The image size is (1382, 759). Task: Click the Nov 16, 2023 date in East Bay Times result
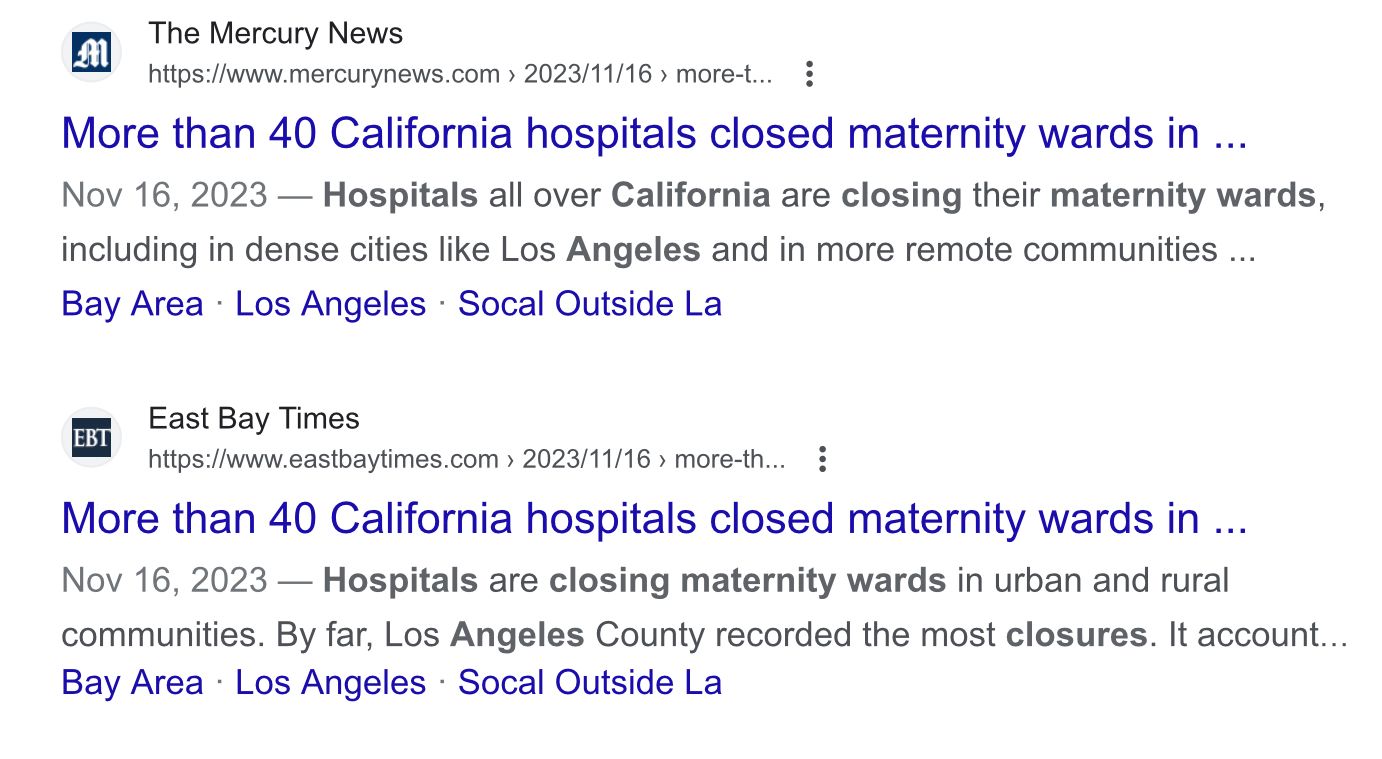[164, 580]
